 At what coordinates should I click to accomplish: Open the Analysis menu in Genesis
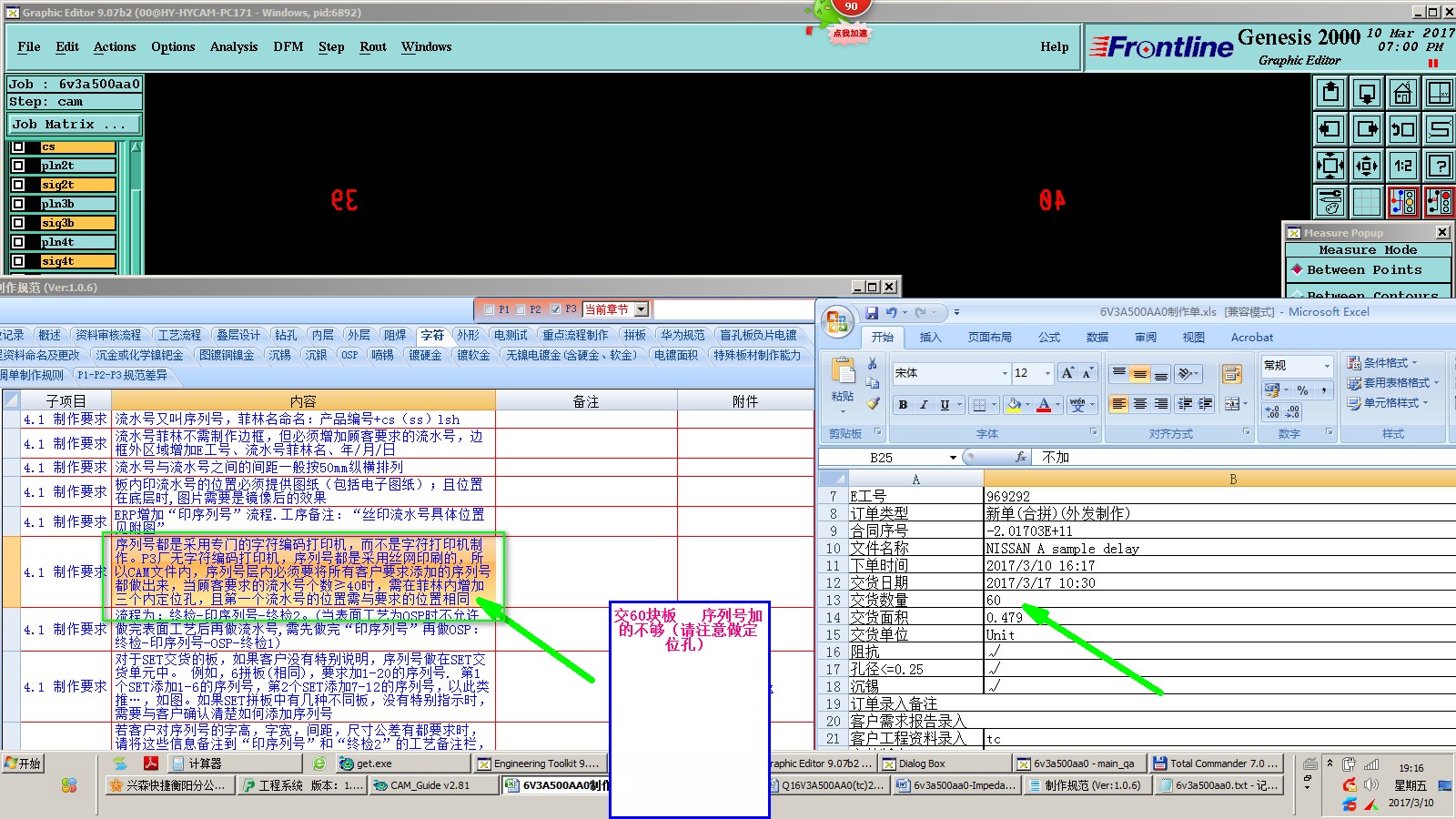point(234,47)
